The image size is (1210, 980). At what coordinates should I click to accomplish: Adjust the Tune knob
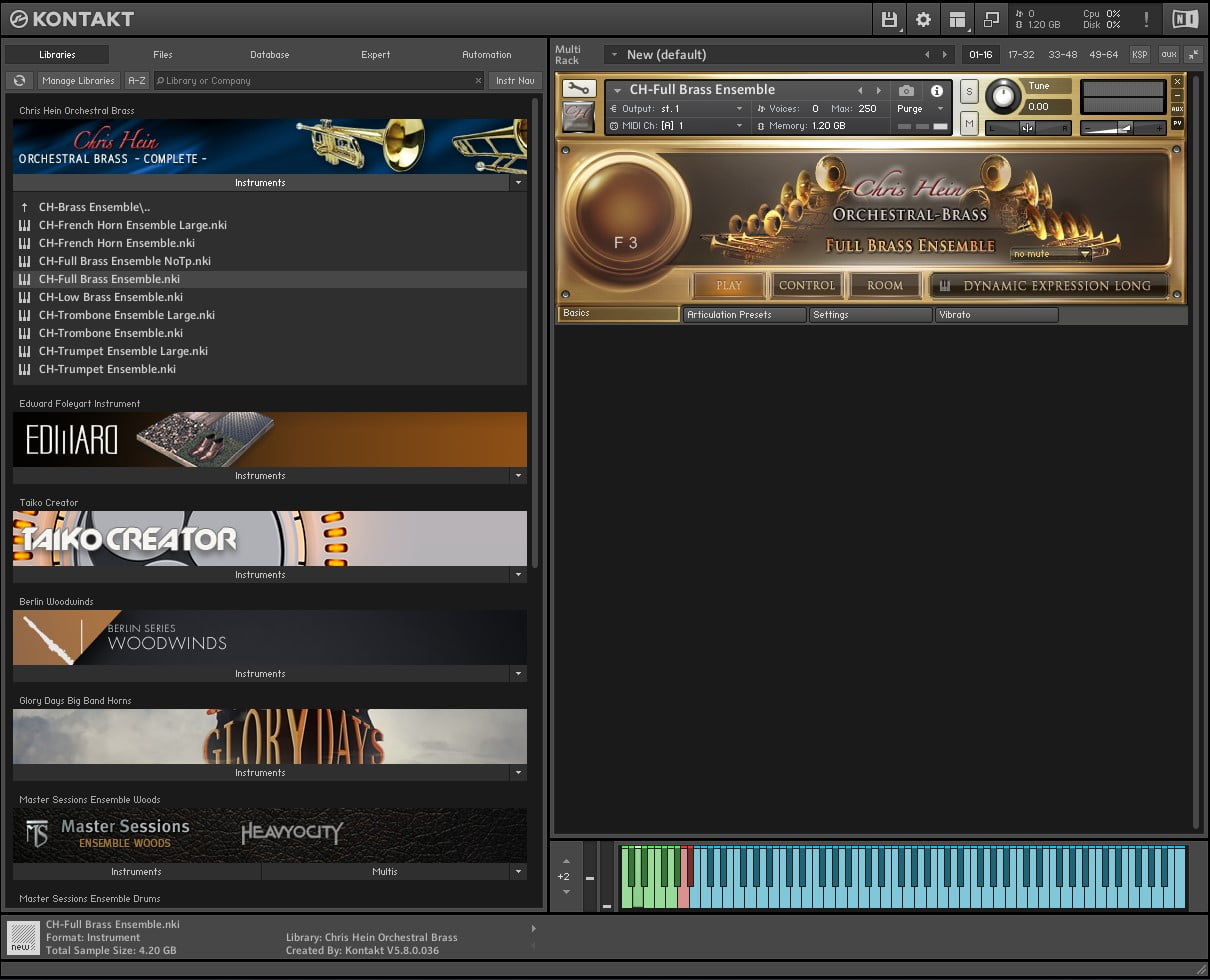pos(1004,97)
